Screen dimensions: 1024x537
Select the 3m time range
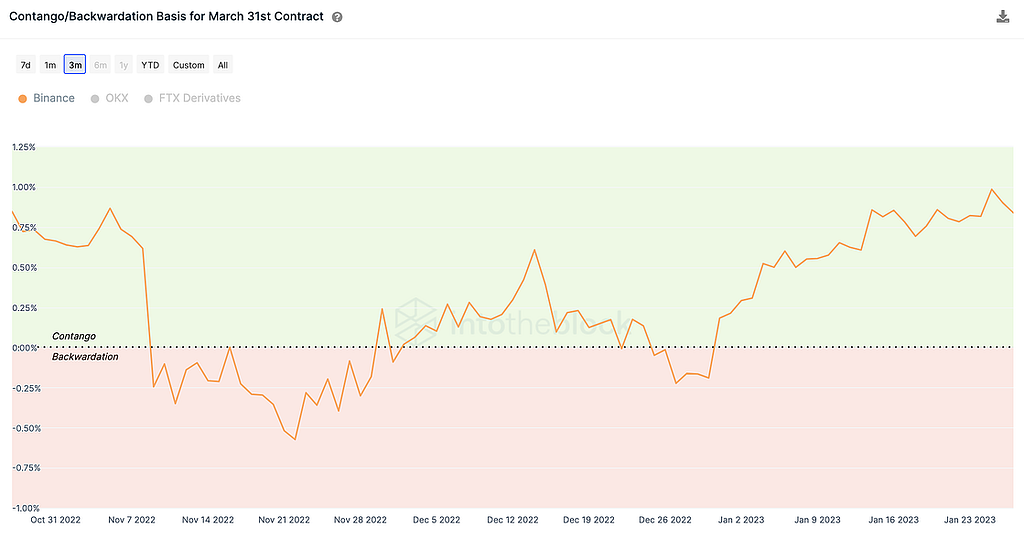pos(75,65)
